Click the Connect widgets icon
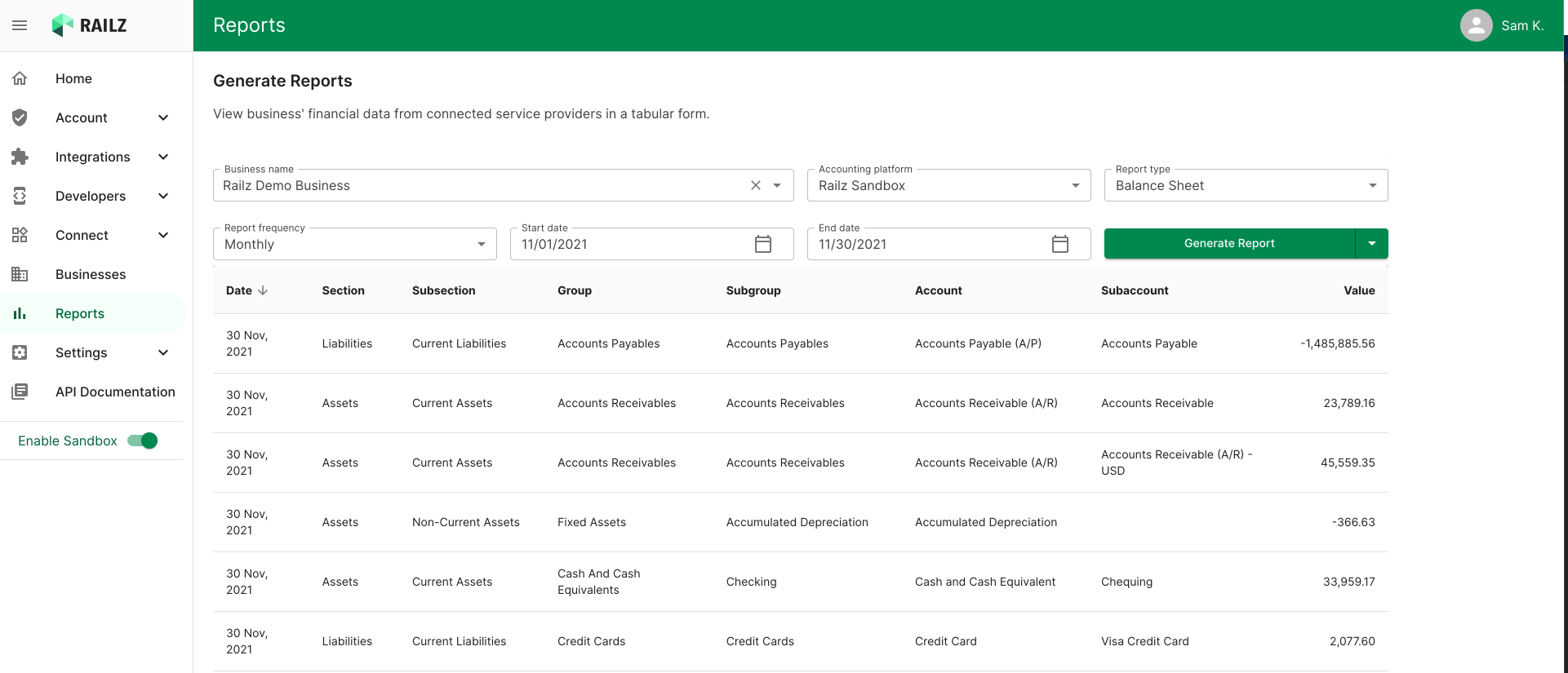This screenshot has width=1568, height=673. point(20,235)
